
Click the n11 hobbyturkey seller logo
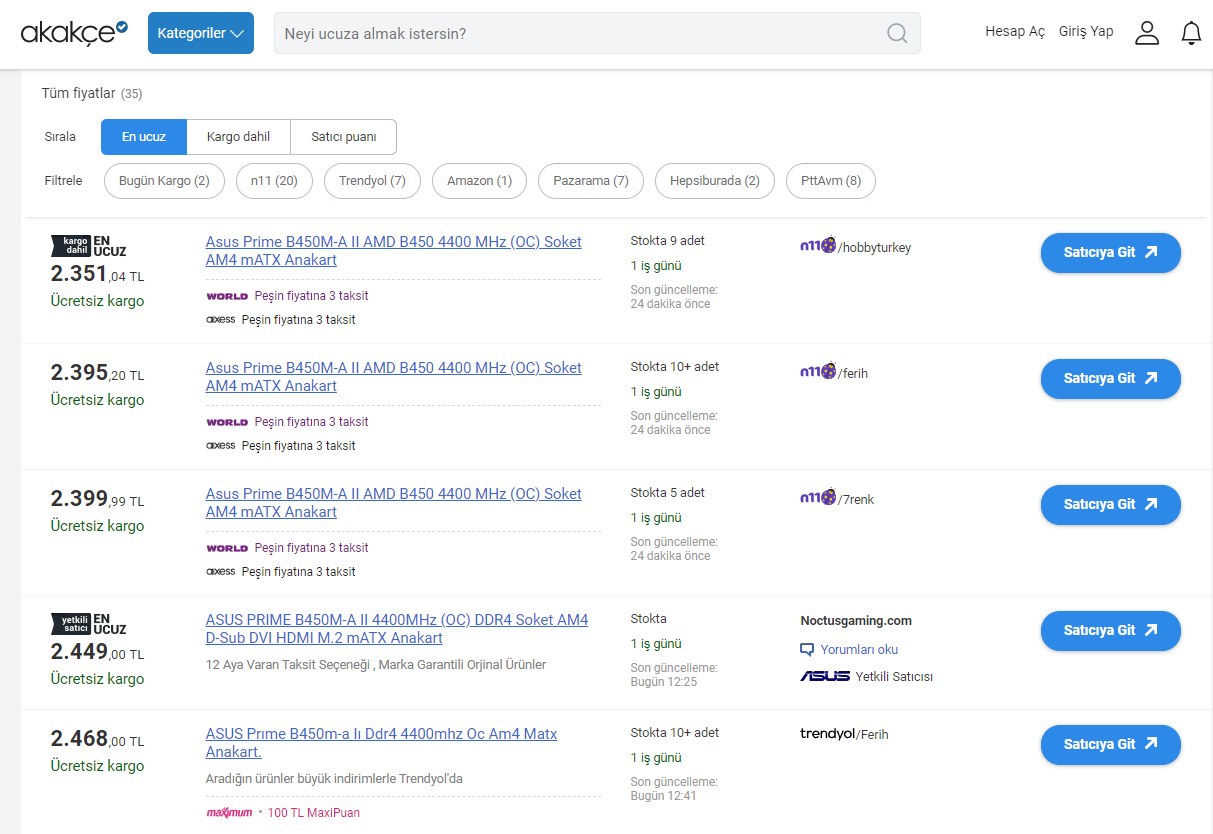pos(818,246)
